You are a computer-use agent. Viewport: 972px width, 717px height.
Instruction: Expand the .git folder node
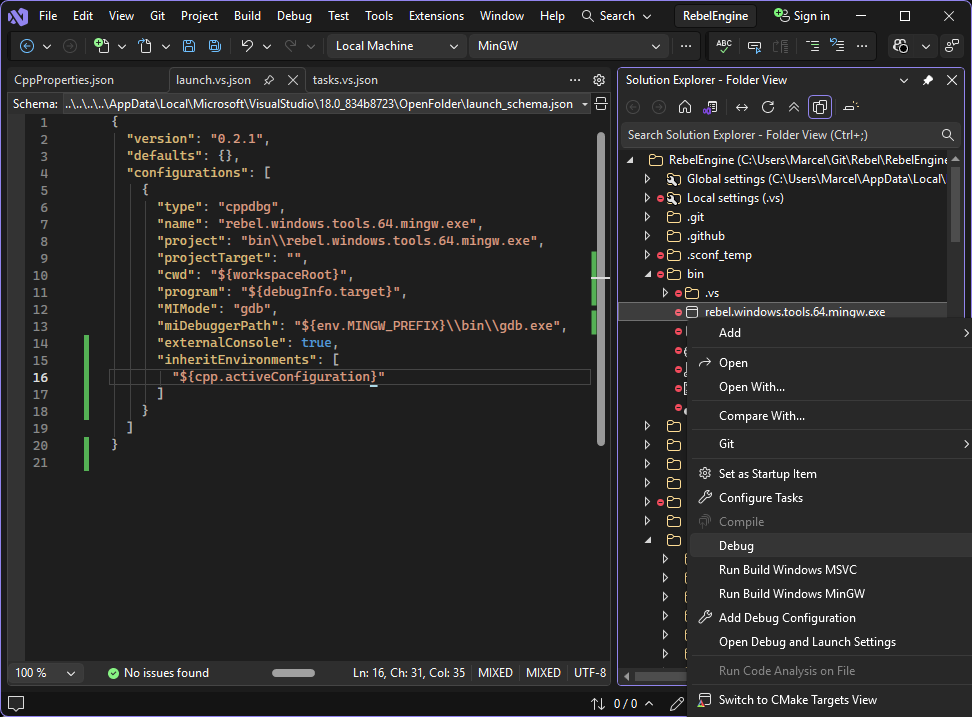648,217
